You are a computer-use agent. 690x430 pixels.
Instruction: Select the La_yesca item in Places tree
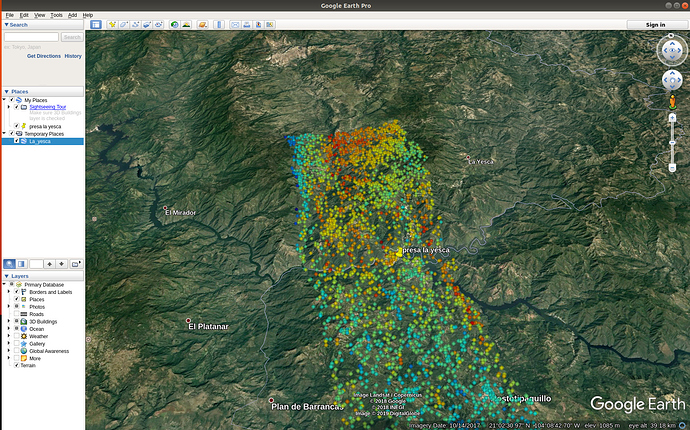point(43,141)
